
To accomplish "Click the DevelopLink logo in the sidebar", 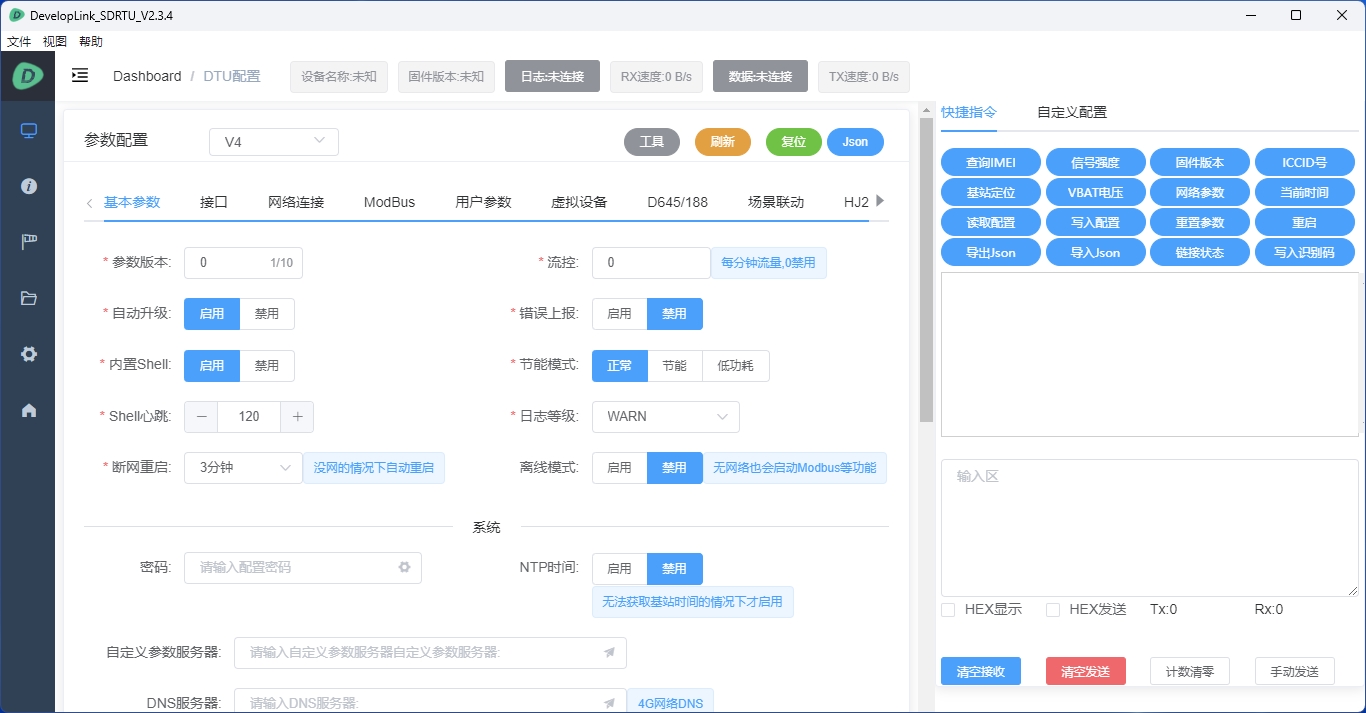I will click(x=28, y=75).
